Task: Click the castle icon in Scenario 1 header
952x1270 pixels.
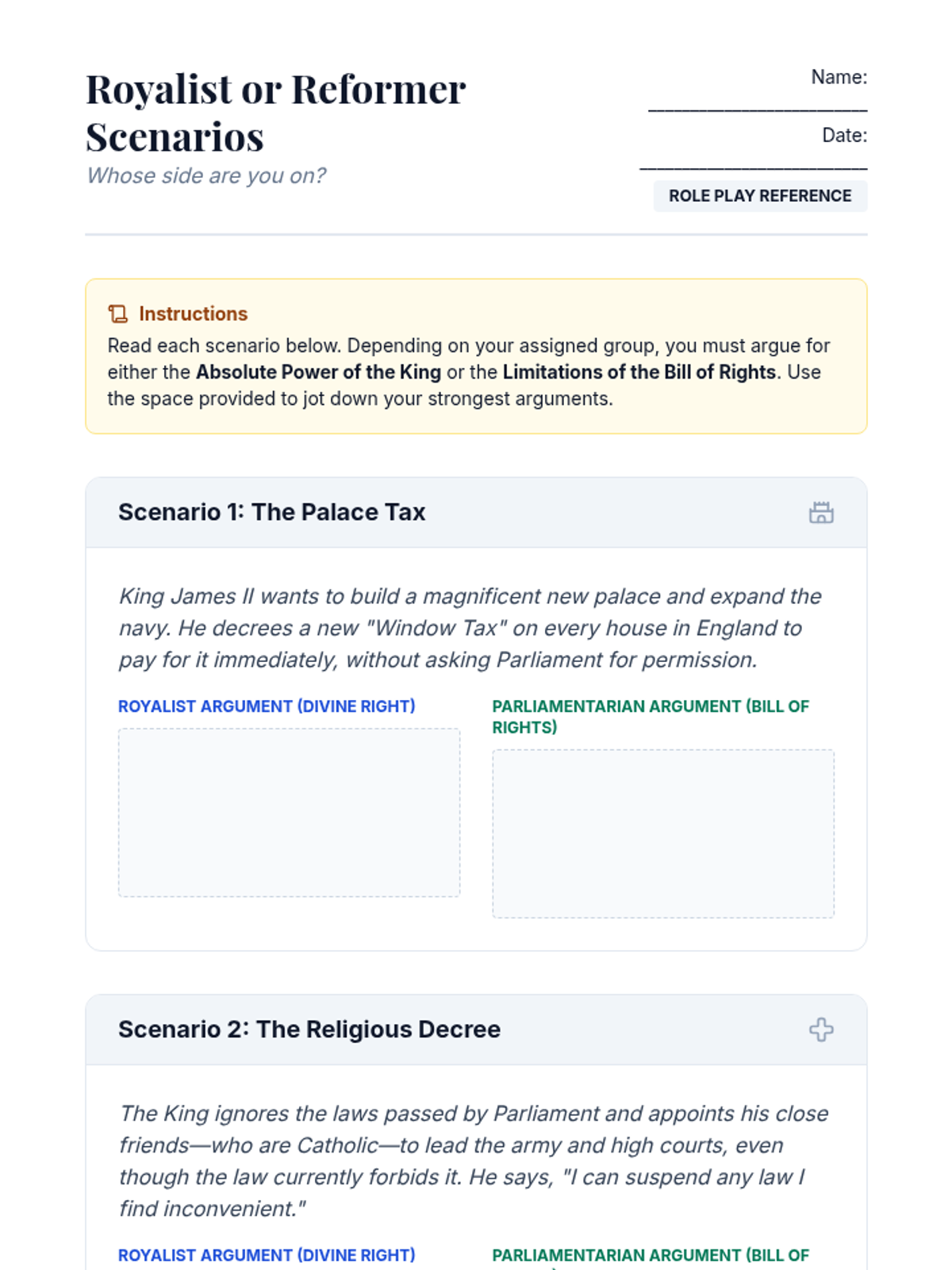Action: click(821, 513)
